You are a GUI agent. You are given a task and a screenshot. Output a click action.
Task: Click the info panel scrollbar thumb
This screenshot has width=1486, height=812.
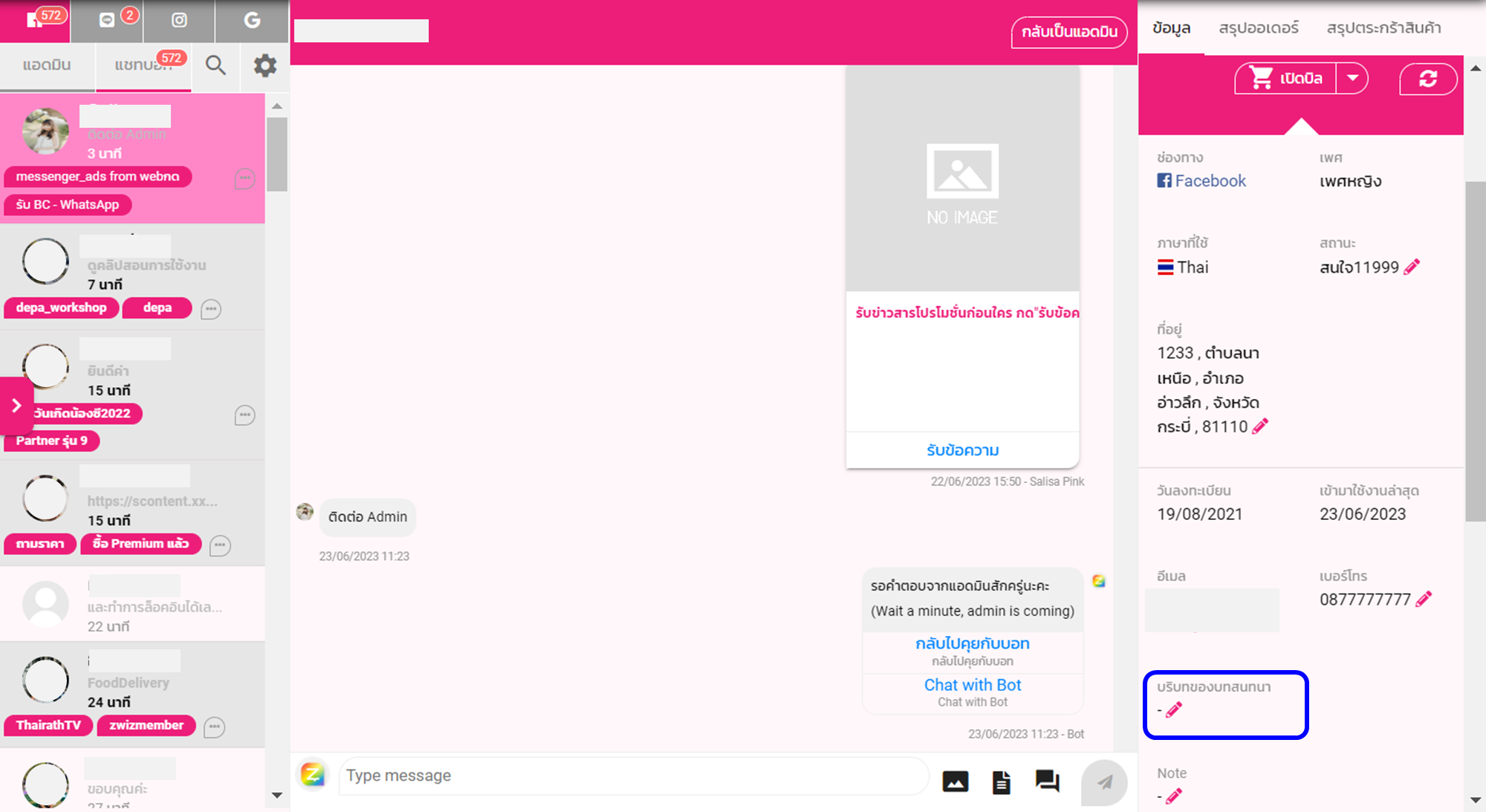pos(1475,352)
